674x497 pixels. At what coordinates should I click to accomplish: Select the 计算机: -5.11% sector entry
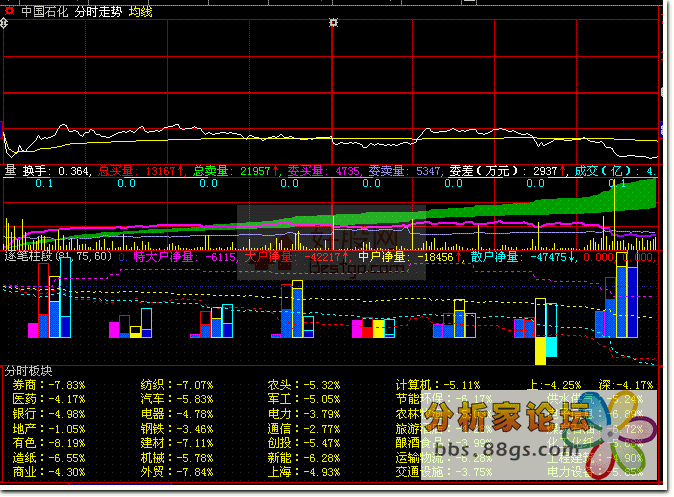pos(438,385)
